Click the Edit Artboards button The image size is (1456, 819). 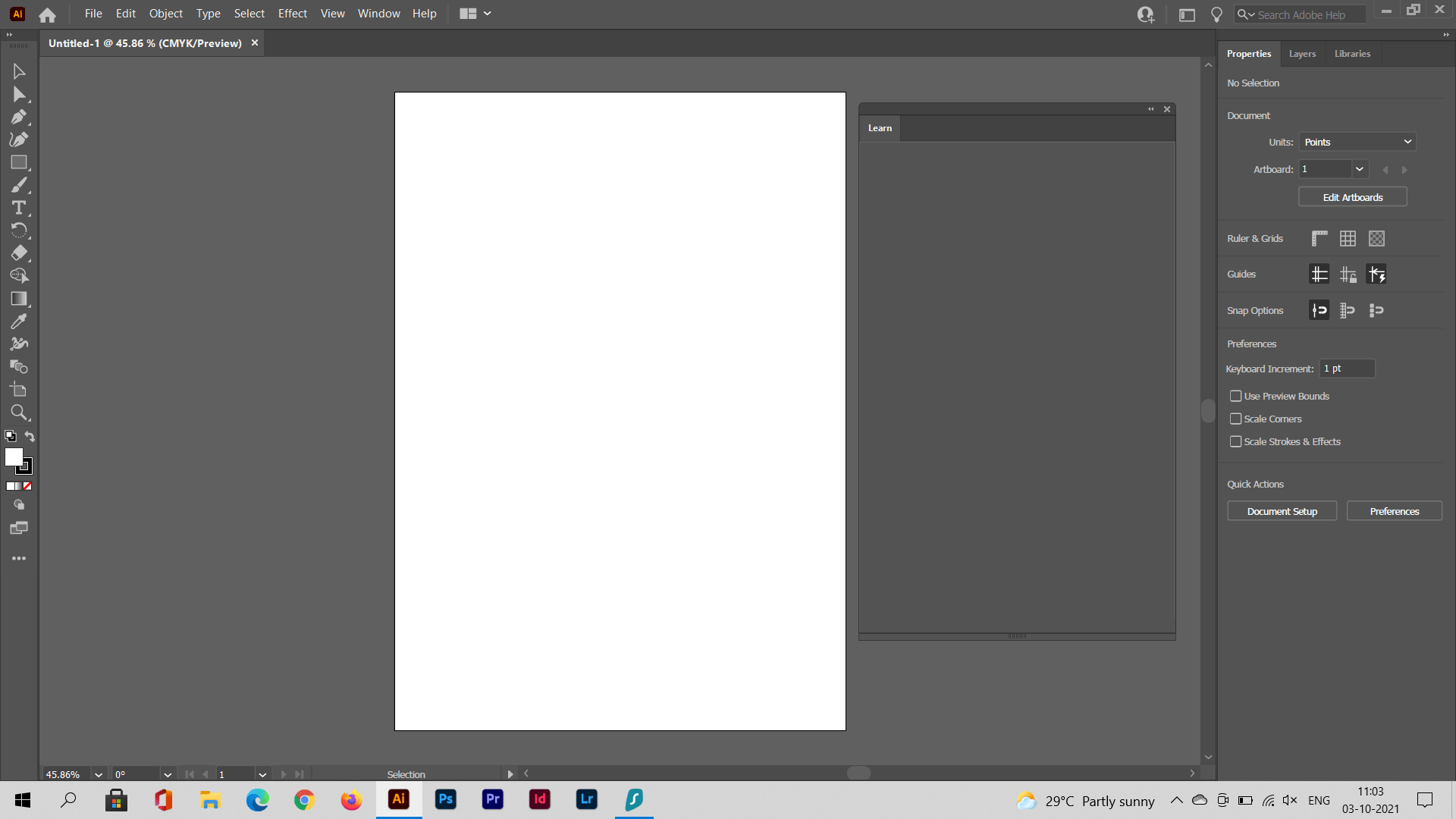point(1352,196)
